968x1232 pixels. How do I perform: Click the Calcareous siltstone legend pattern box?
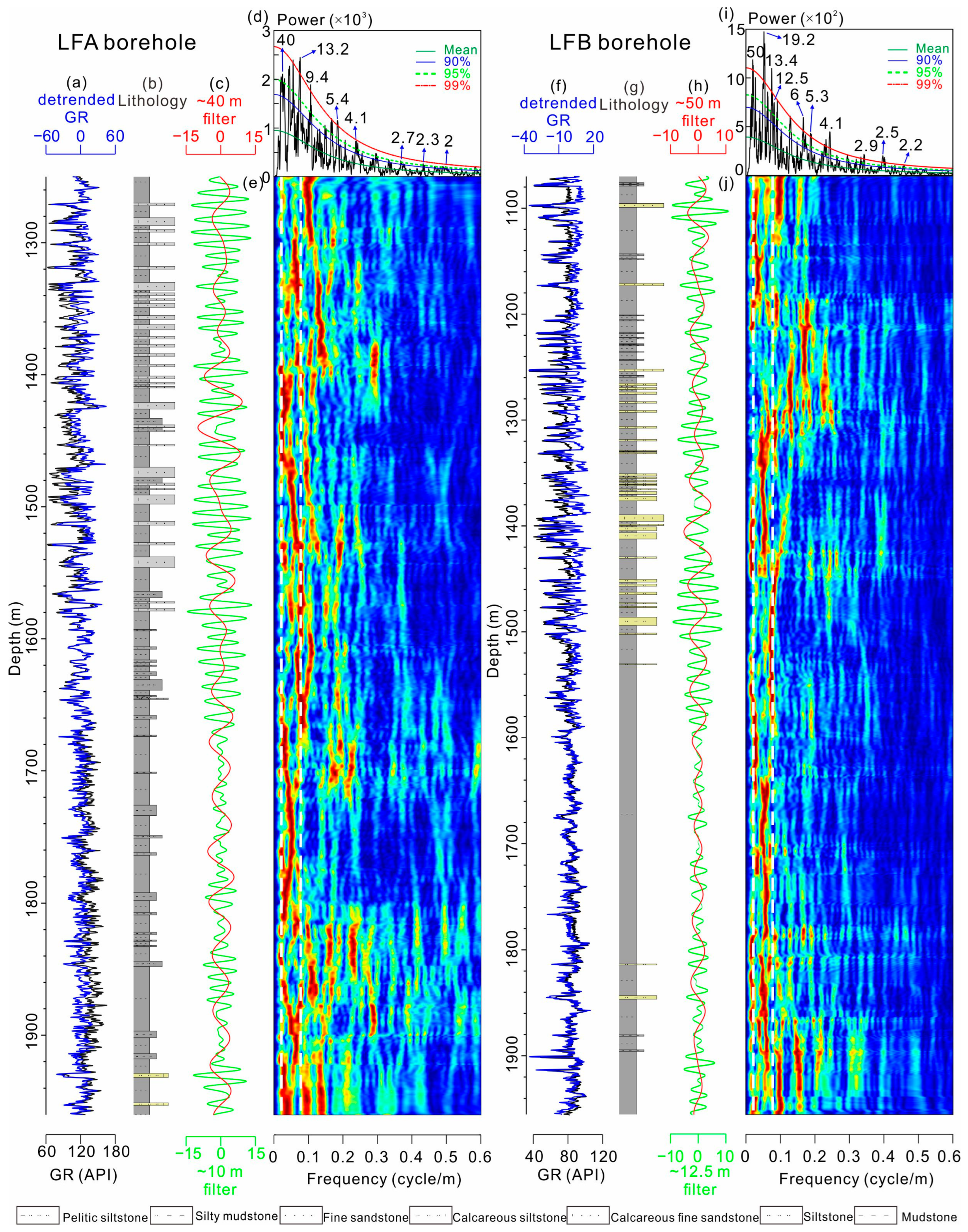coord(430,1215)
